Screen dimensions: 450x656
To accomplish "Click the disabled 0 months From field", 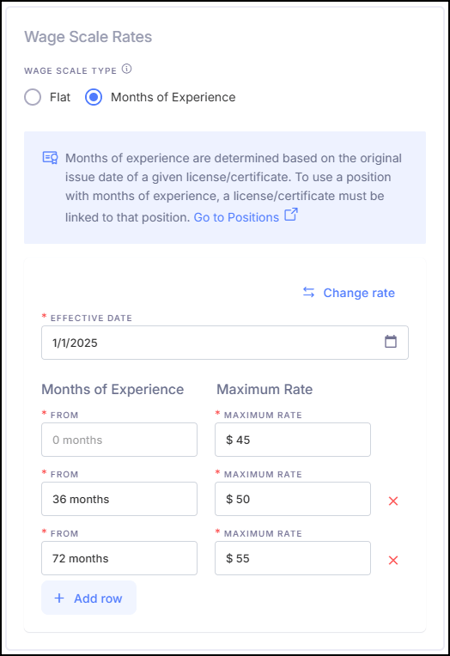I will [x=119, y=440].
